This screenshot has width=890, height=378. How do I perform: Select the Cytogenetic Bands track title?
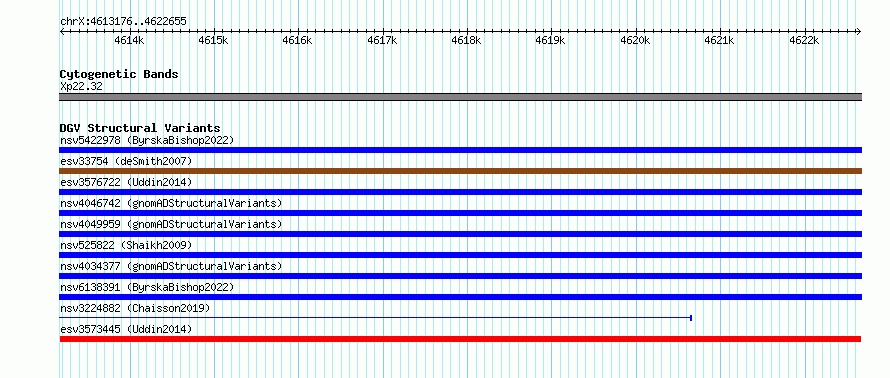pos(119,74)
